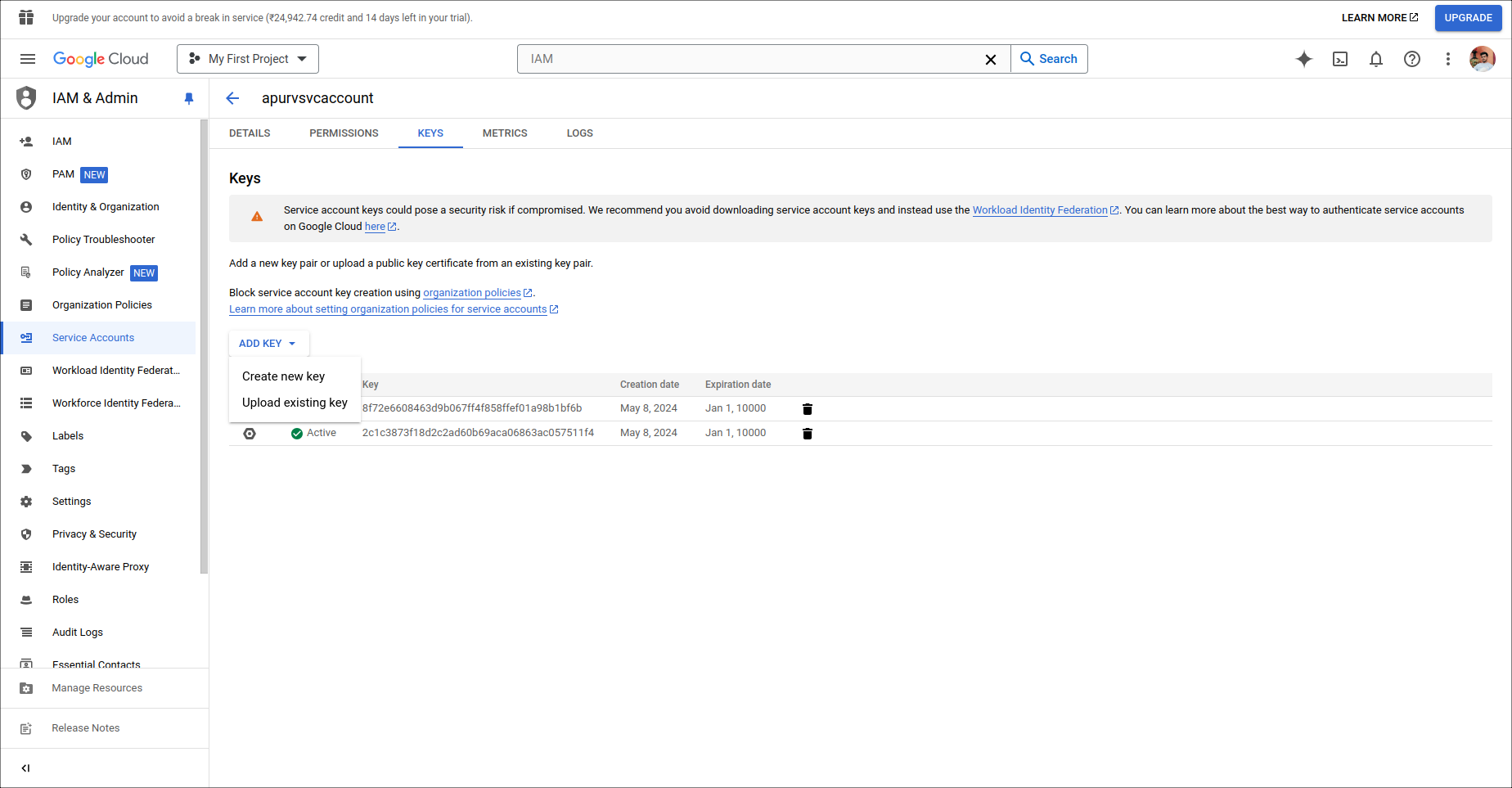Clear the IAM search query with X
This screenshot has width=1512, height=788.
click(991, 59)
